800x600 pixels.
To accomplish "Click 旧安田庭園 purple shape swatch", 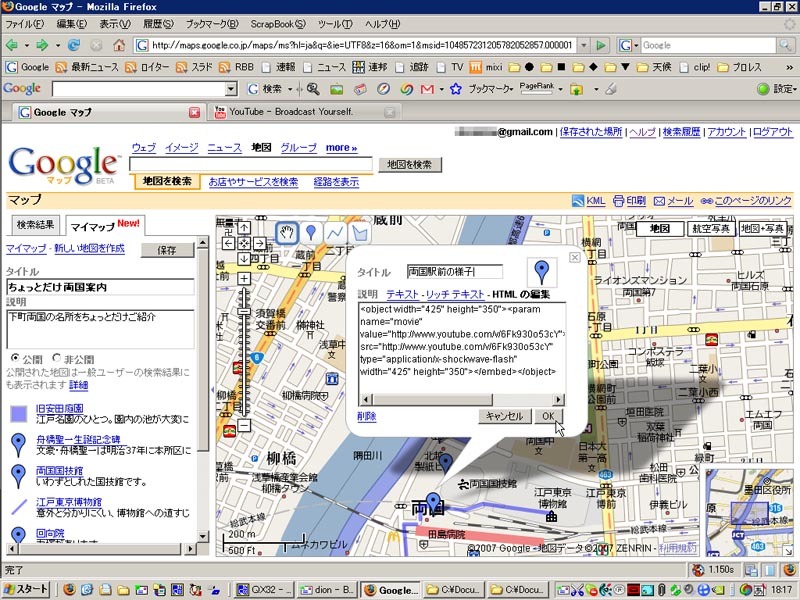I will [19, 413].
